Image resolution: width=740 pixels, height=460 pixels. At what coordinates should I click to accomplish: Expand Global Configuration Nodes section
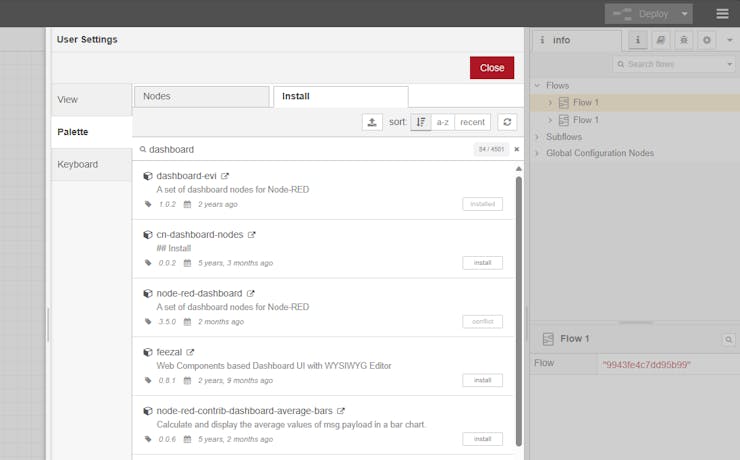(x=537, y=153)
